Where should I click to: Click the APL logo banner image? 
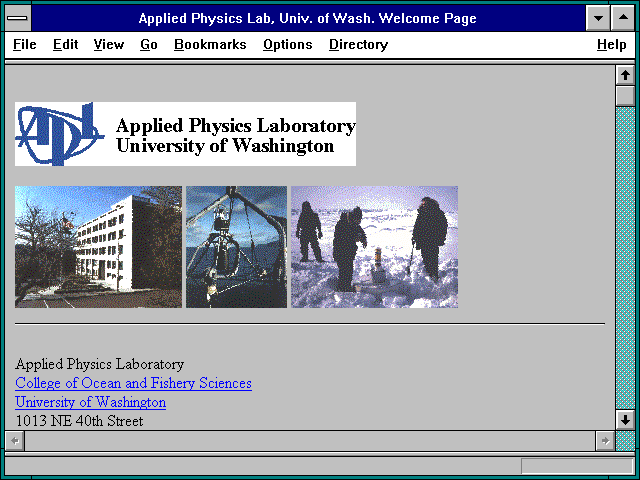185,134
